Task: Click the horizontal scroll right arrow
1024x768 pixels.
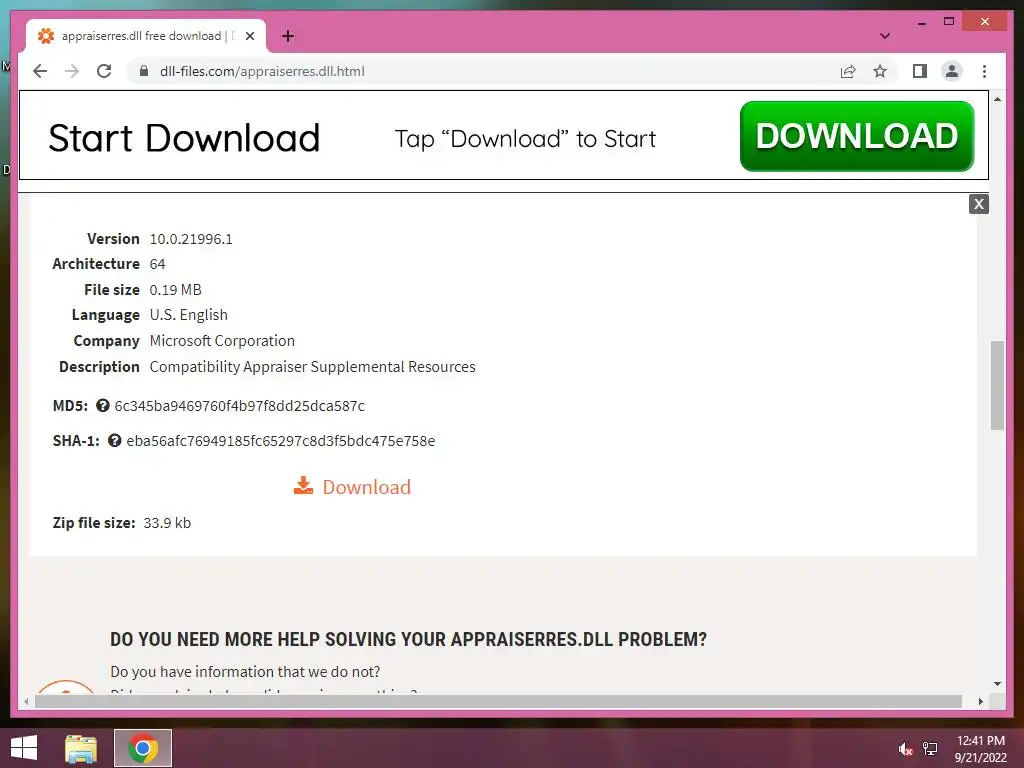Action: (981, 701)
